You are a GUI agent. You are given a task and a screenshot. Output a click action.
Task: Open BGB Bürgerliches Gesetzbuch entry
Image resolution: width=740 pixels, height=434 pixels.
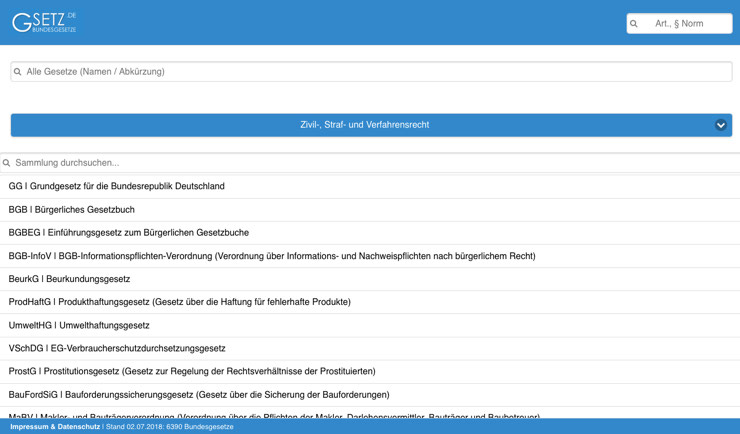(x=72, y=210)
